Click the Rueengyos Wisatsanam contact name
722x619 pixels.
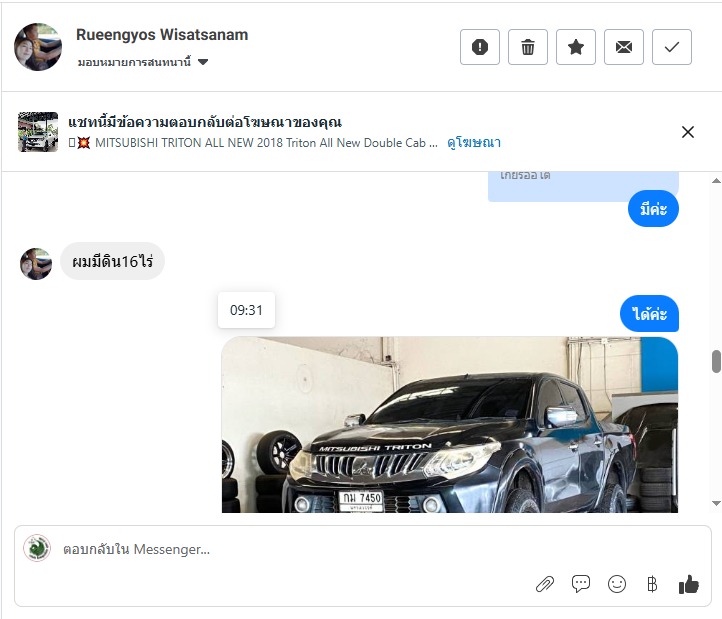(x=162, y=35)
